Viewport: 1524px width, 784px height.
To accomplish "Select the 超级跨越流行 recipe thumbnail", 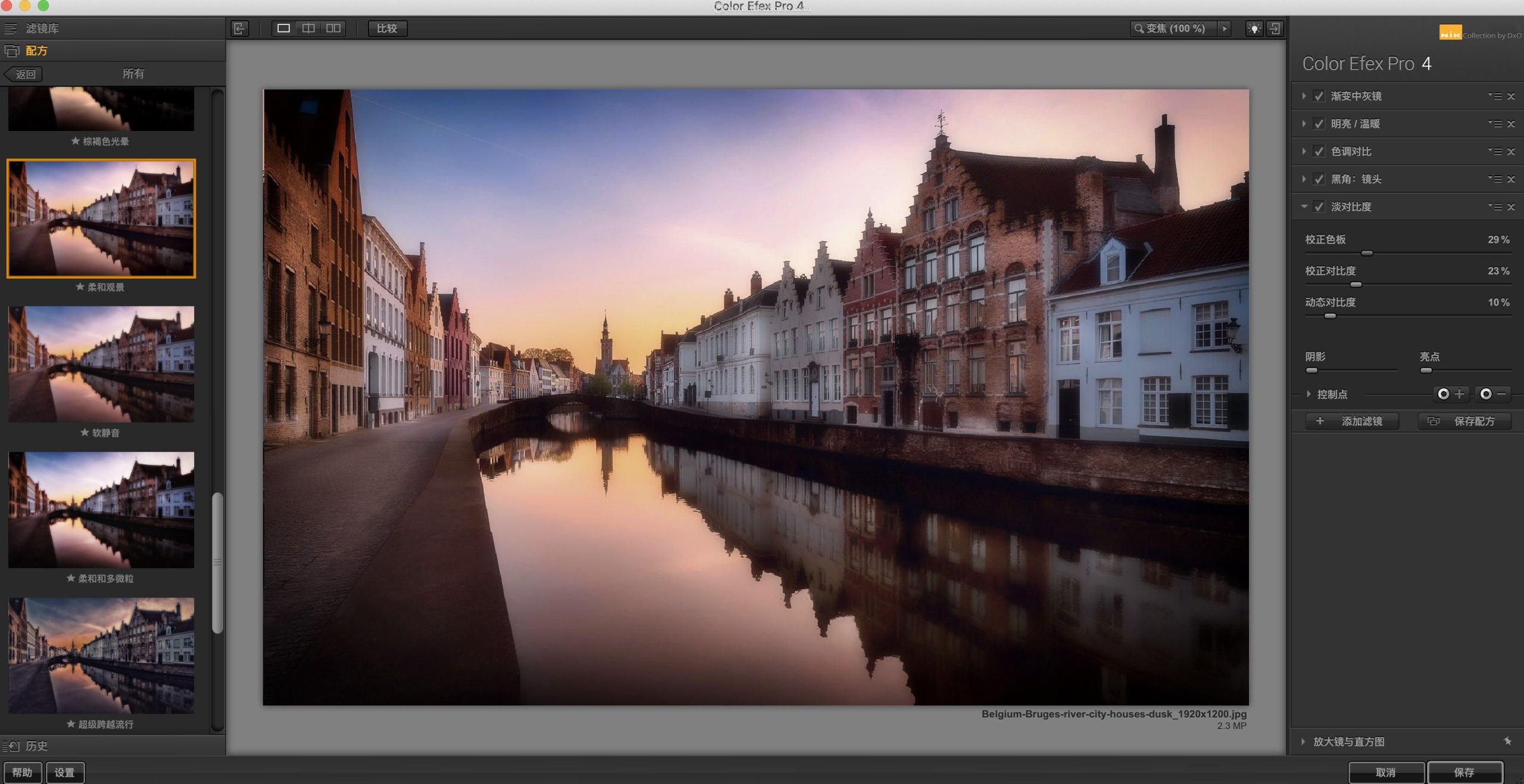I will (x=101, y=655).
